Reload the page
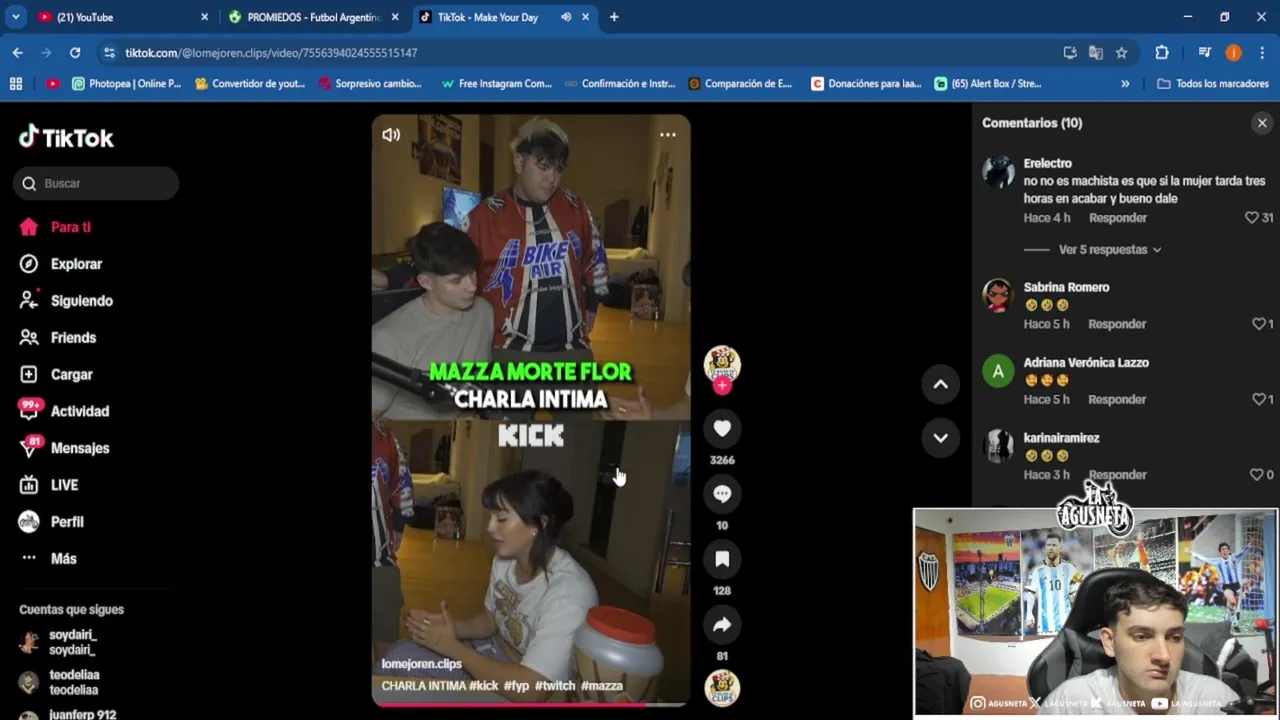The image size is (1280, 720). (75, 52)
